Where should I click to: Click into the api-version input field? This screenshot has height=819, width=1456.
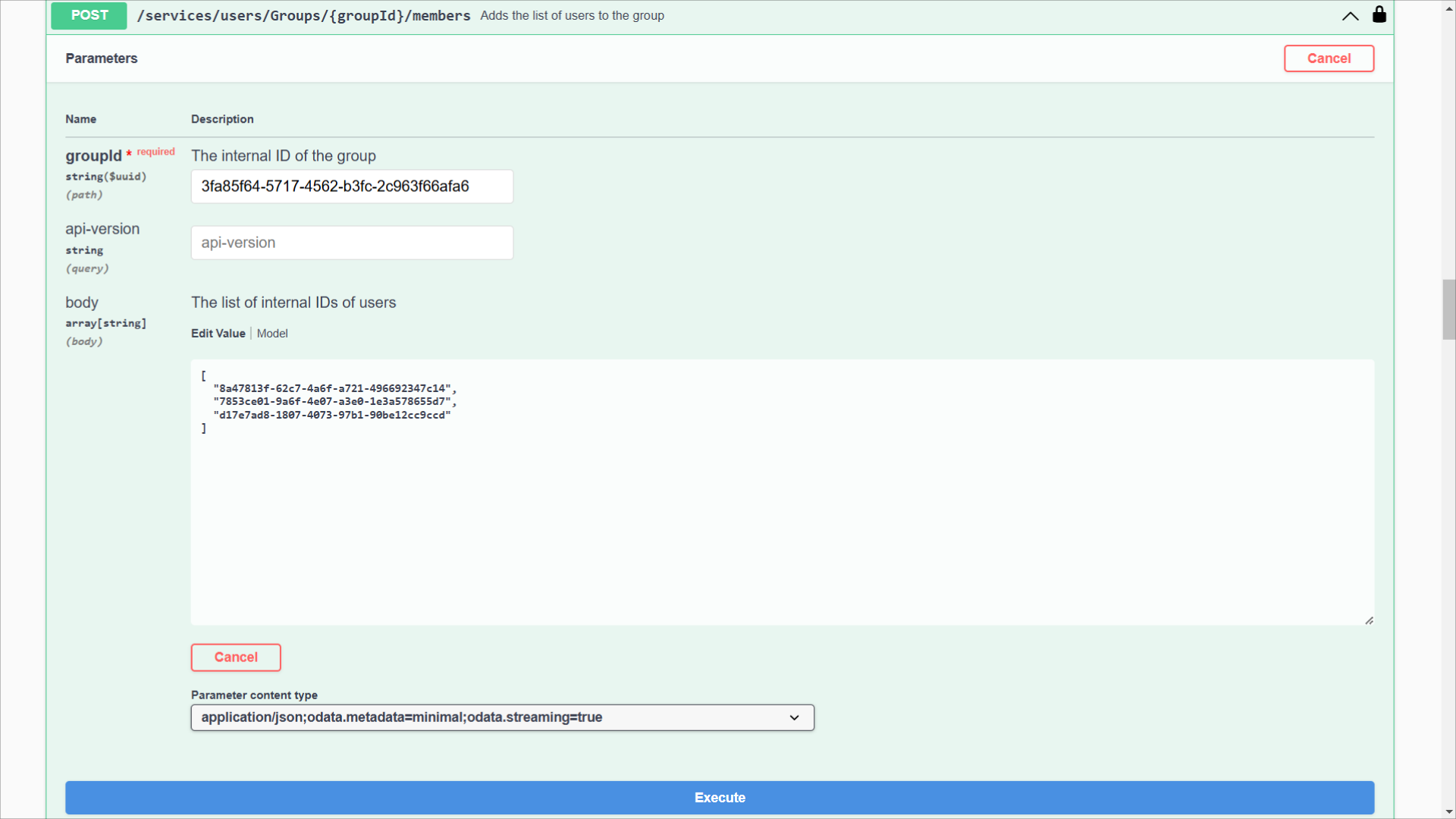(x=352, y=243)
